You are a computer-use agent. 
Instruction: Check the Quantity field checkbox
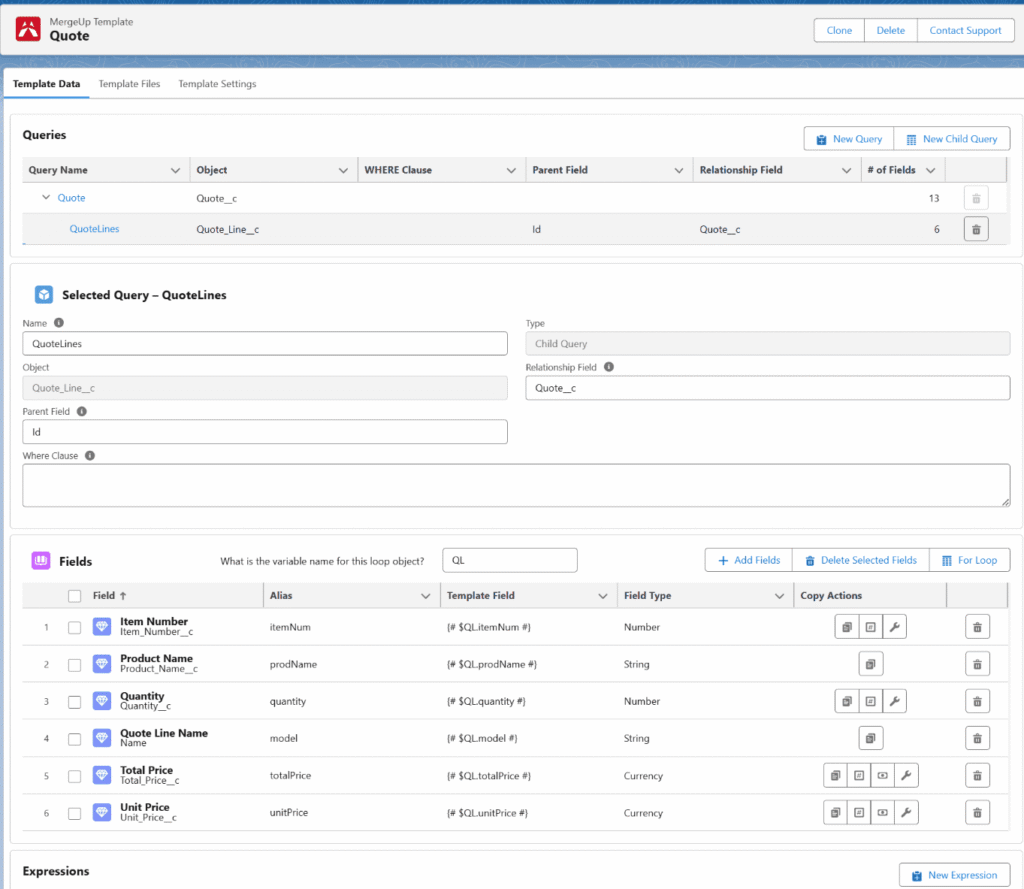tap(74, 702)
